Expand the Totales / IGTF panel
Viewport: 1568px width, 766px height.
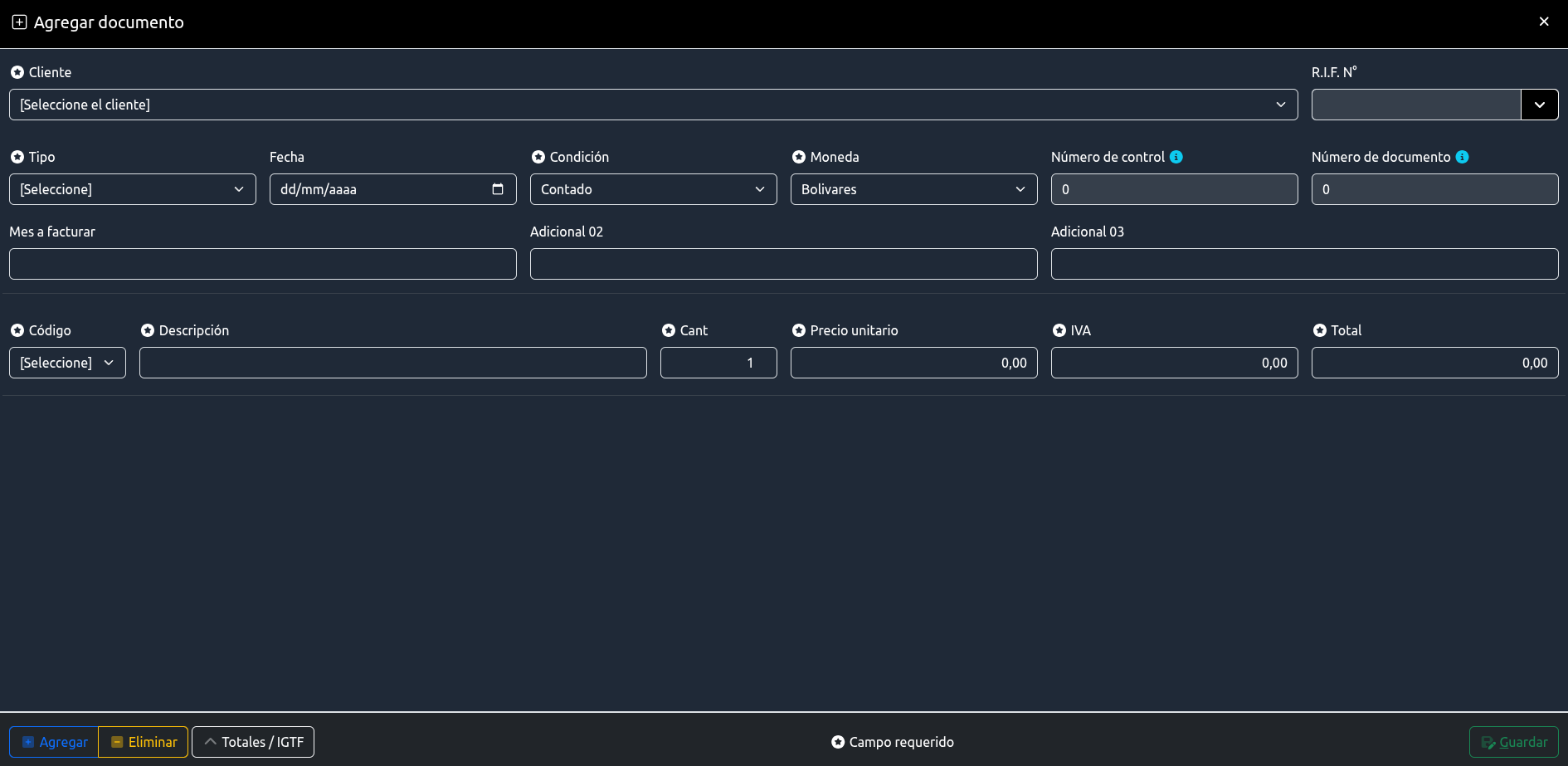pyautogui.click(x=253, y=742)
